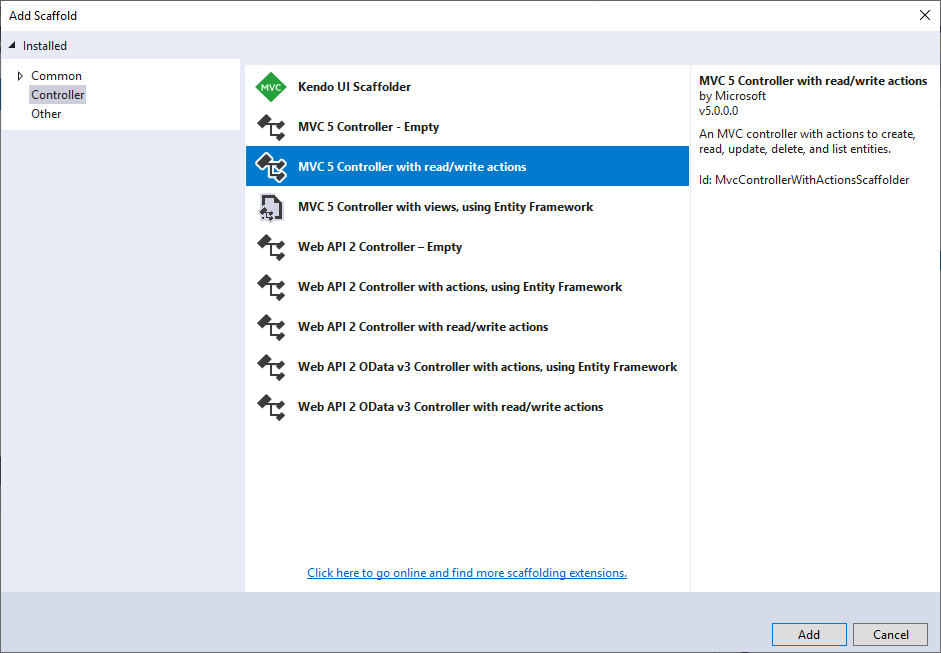Image resolution: width=941 pixels, height=653 pixels.
Task: Select MVC 5 Controller with read/write actions
Action: point(467,166)
